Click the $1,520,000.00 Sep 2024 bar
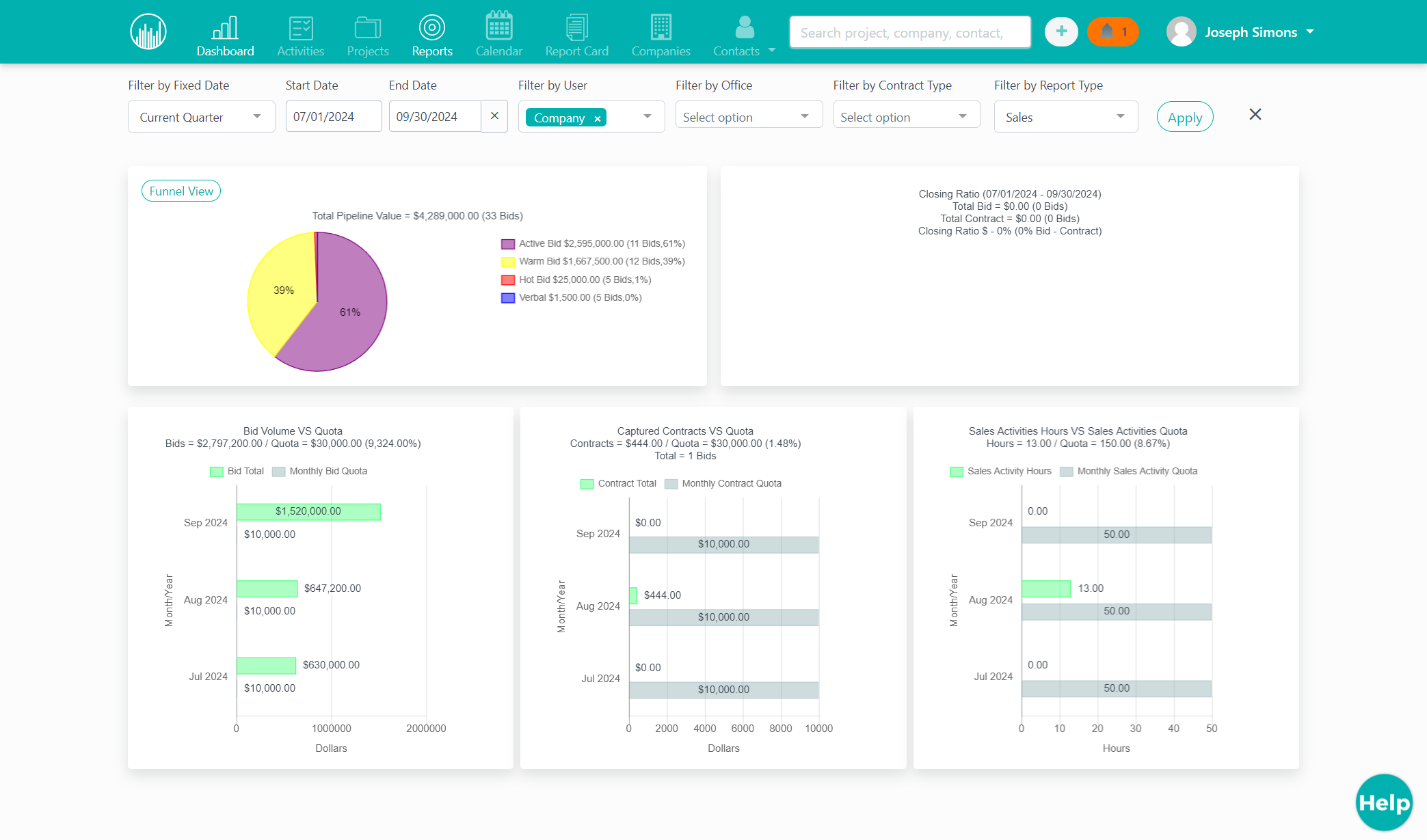1427x840 pixels. (308, 511)
